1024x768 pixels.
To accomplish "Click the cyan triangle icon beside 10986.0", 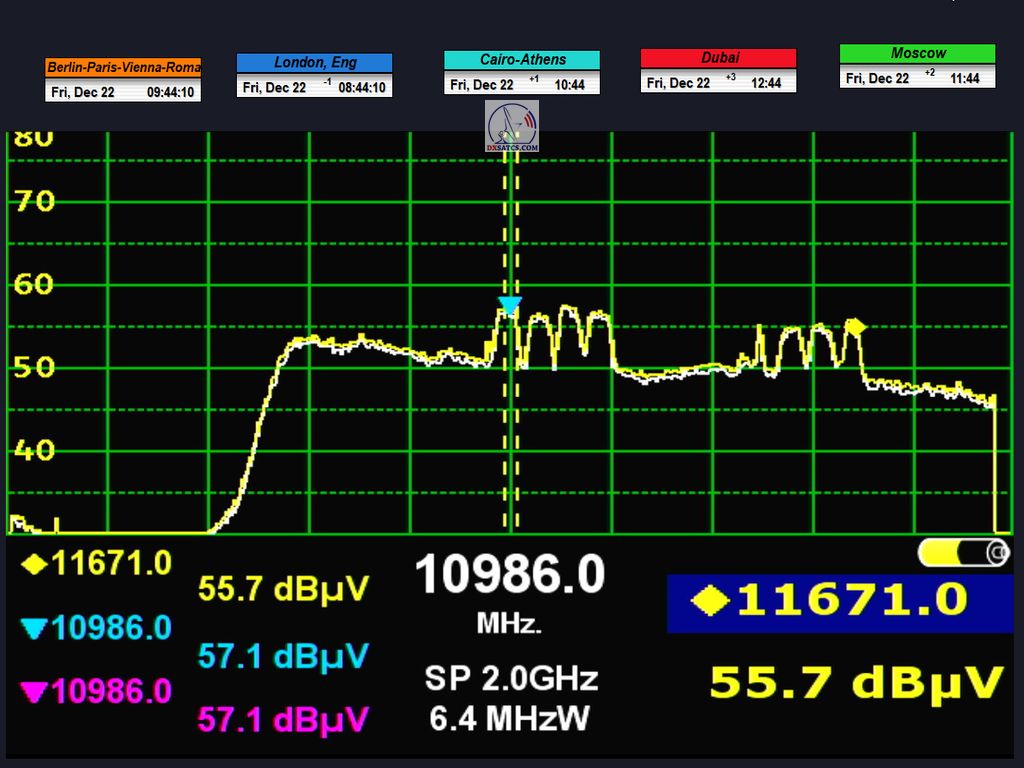I will 34,628.
